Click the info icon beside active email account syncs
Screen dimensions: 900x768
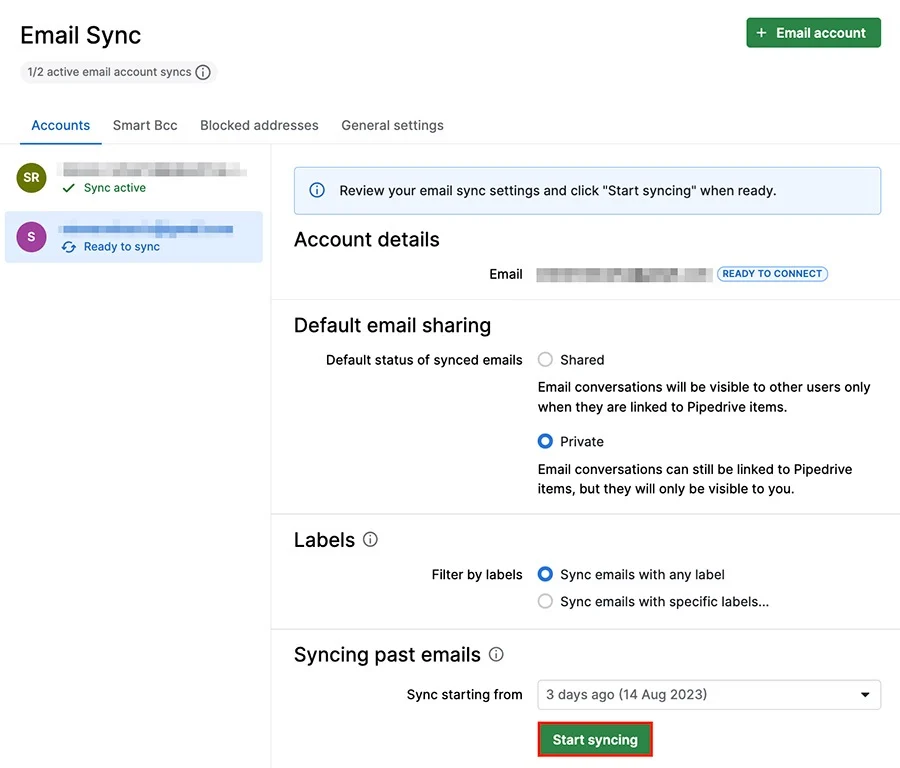tap(203, 72)
